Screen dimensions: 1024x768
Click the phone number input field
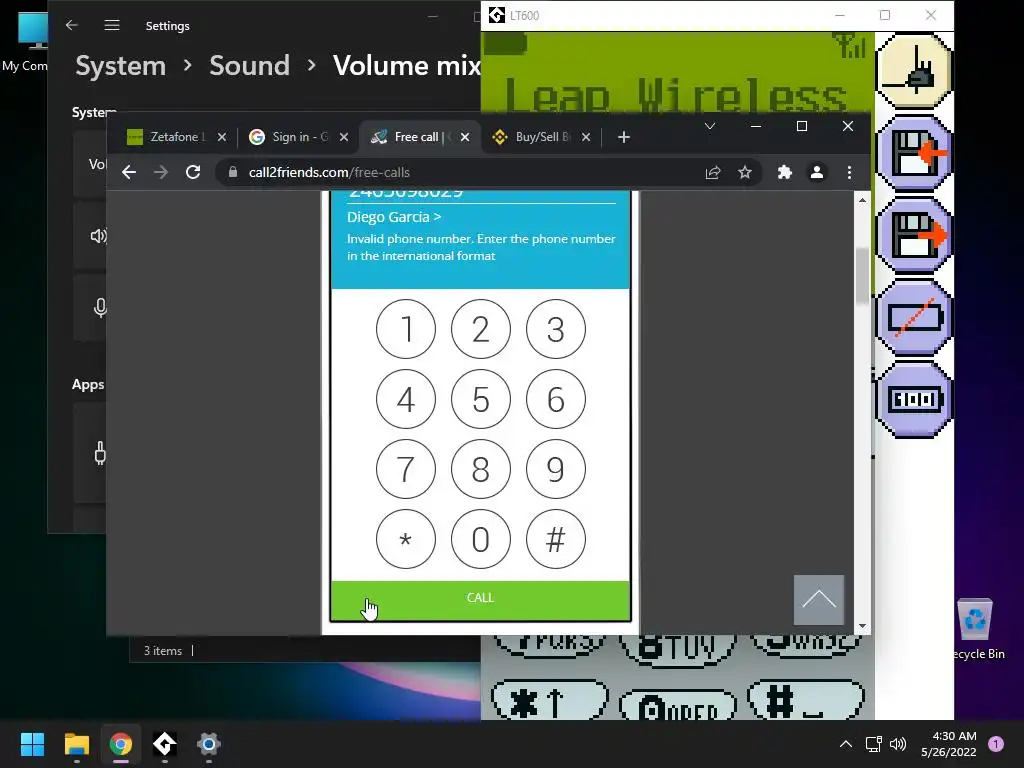pyautogui.click(x=481, y=196)
